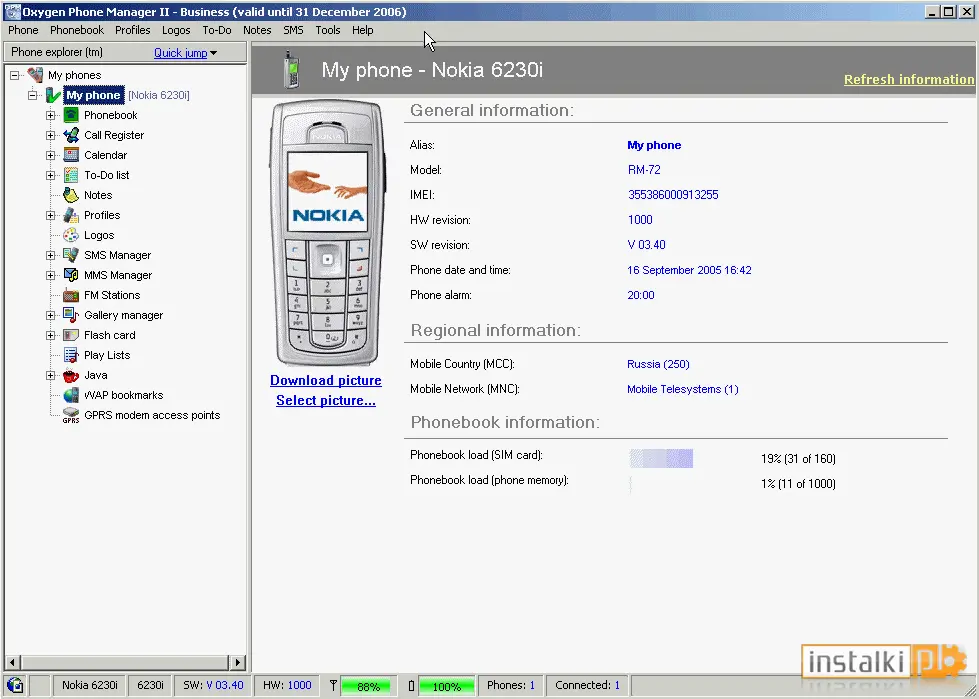The width and height of the screenshot is (979, 699).
Task: Click the 88% signal strength indicator
Action: 366,686
